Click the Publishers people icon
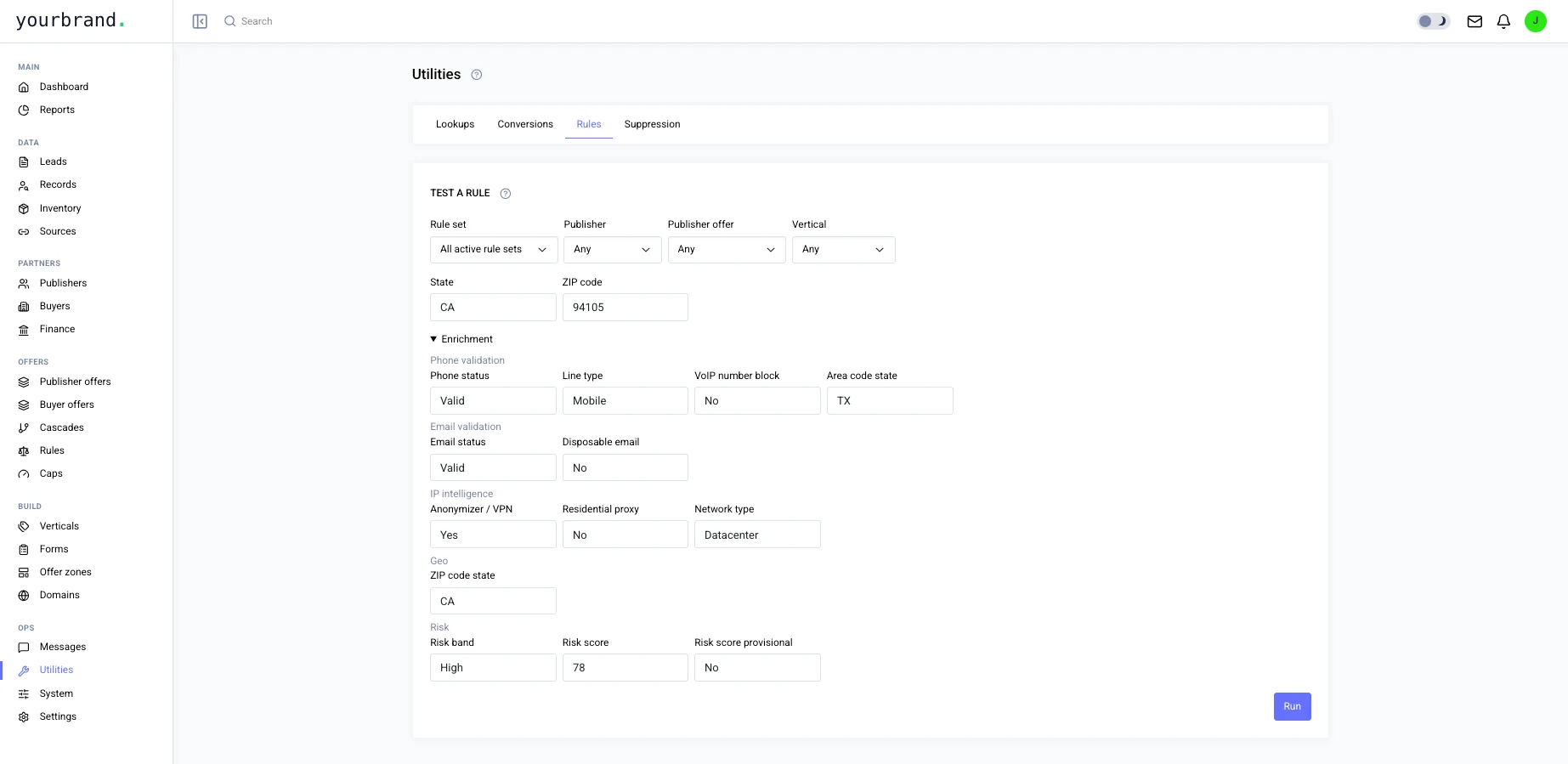1568x764 pixels. (24, 283)
